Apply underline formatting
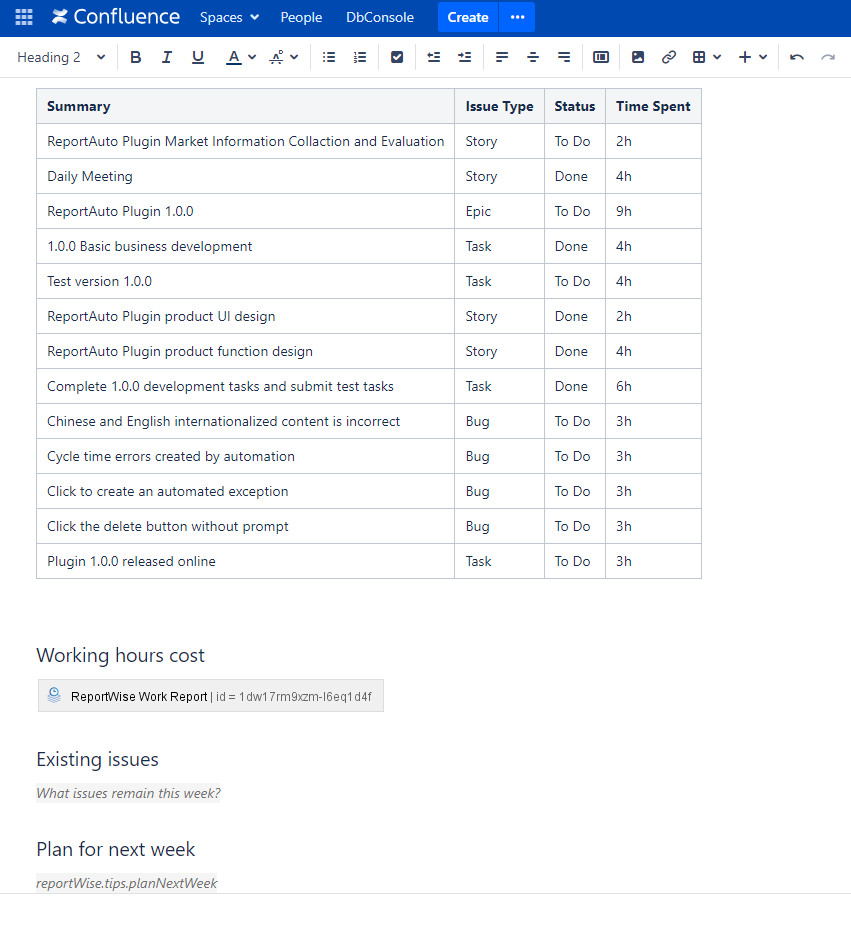Image resolution: width=851 pixels, height=930 pixels. [198, 57]
